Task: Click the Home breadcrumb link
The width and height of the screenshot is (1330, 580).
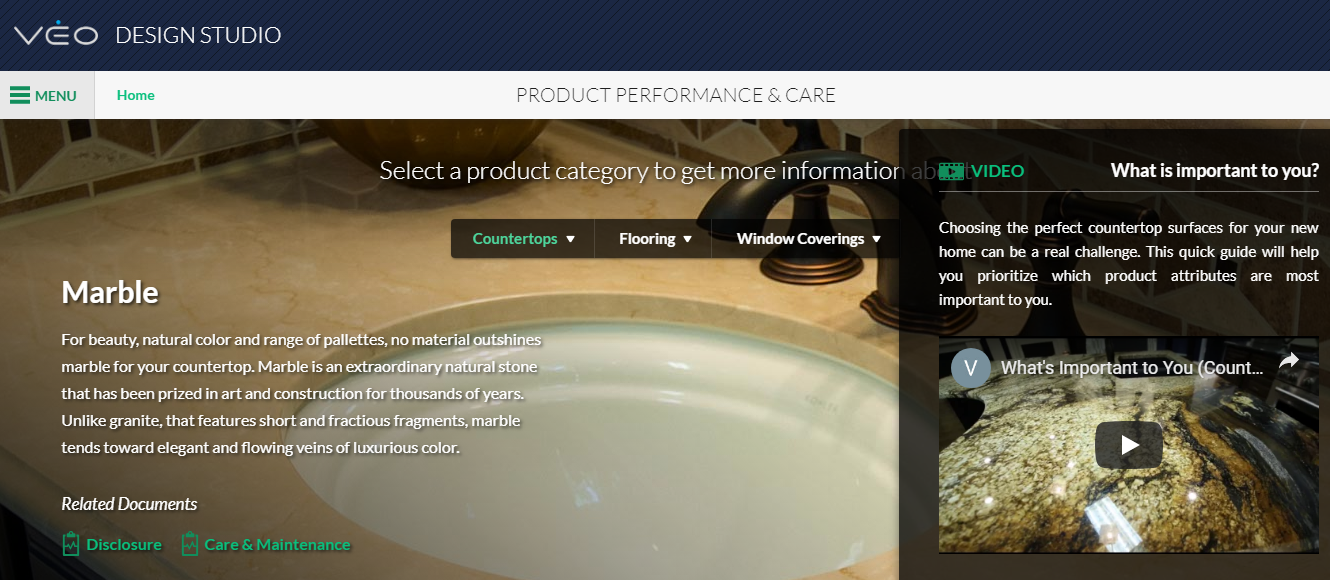Action: tap(136, 95)
